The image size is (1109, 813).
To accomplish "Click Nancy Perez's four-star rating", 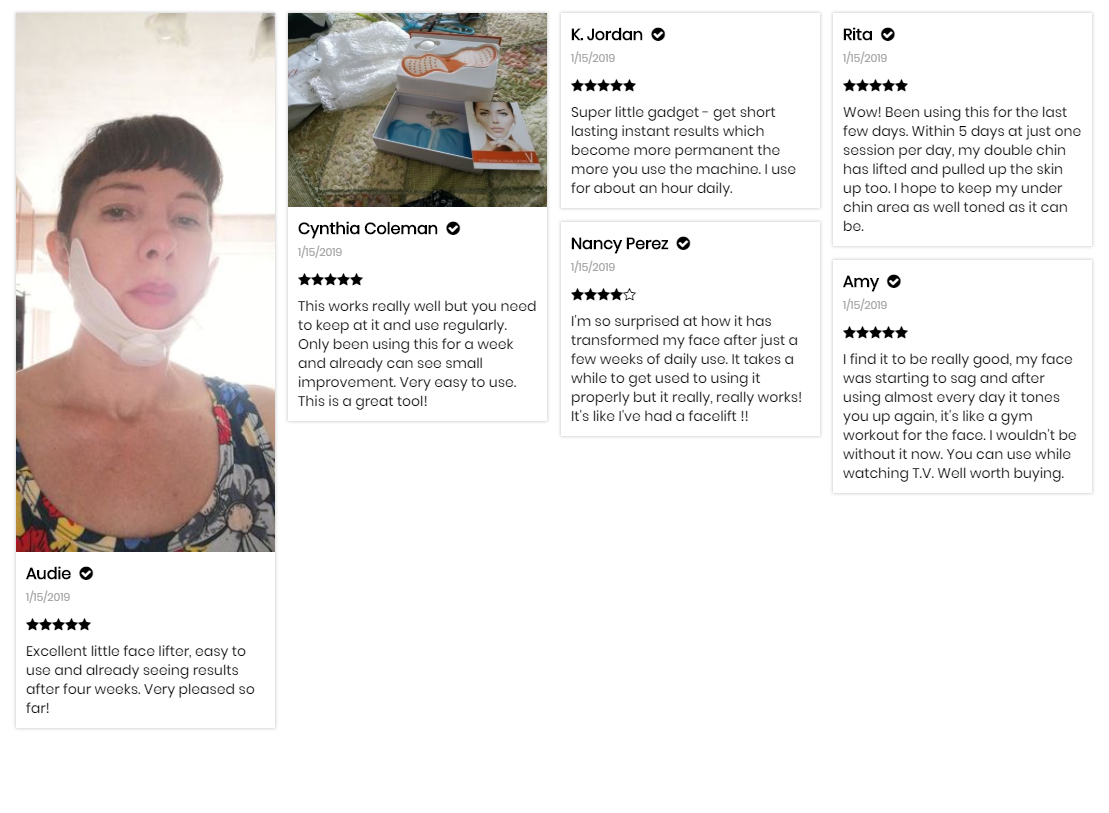I will coord(603,294).
